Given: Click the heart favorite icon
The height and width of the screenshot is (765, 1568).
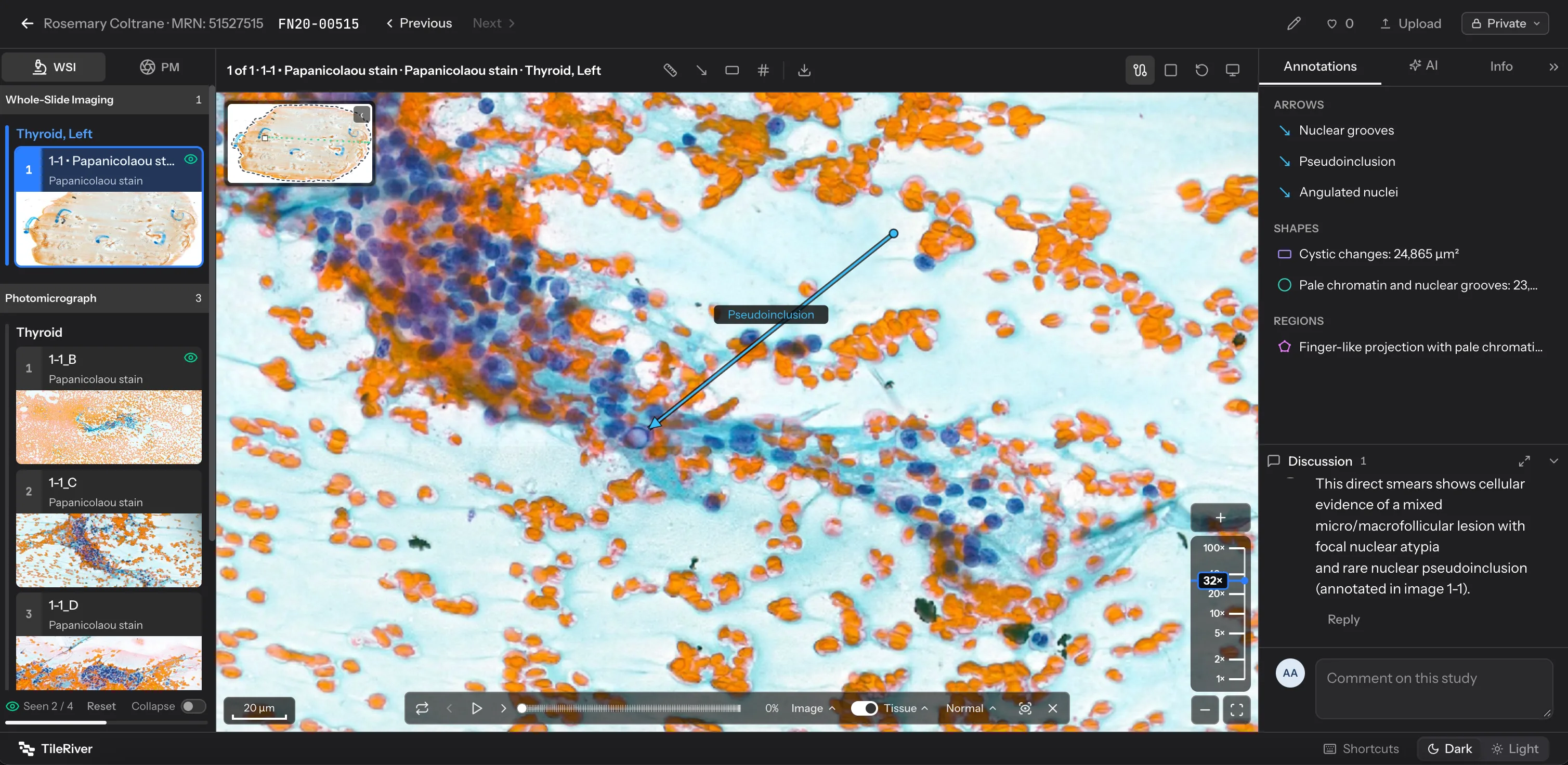Looking at the screenshot, I should coord(1331,24).
